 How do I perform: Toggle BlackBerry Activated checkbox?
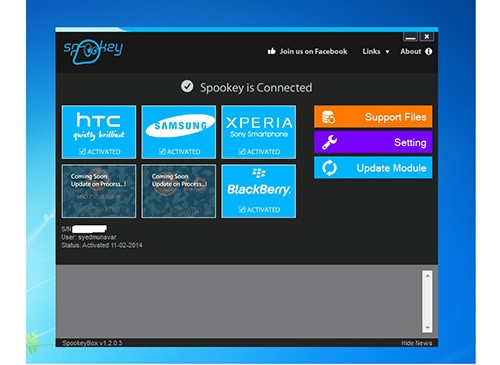point(242,210)
